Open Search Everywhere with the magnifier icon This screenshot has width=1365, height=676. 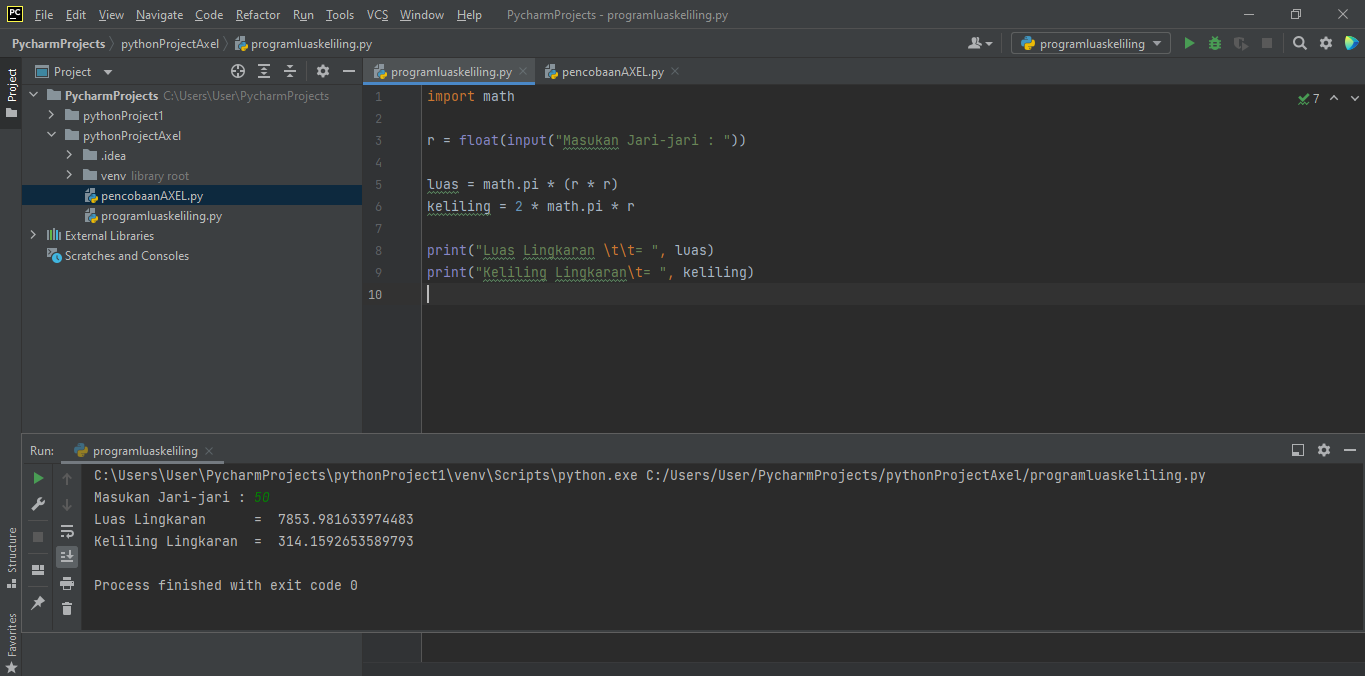(1299, 43)
